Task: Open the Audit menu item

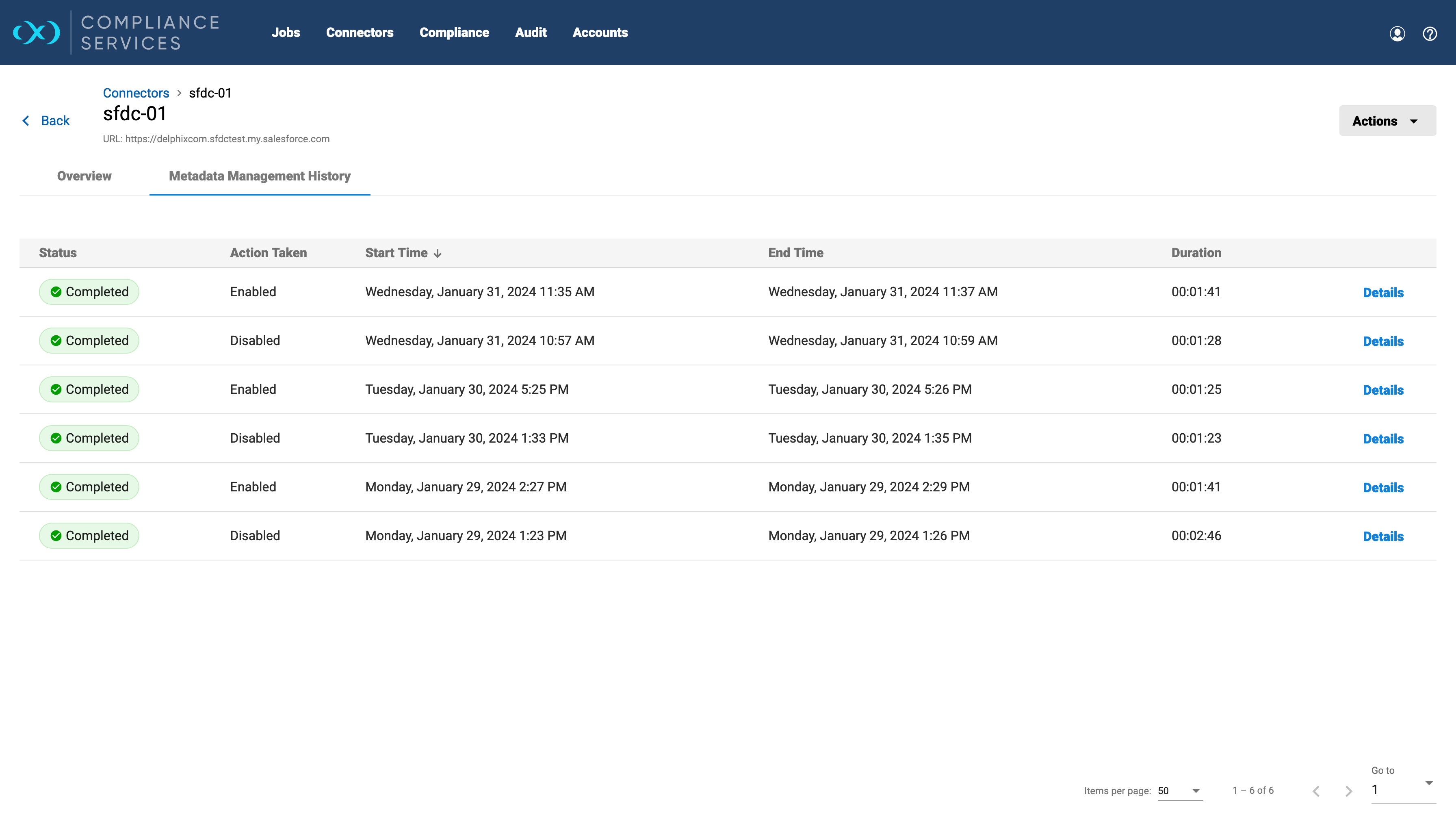Action: tap(530, 33)
